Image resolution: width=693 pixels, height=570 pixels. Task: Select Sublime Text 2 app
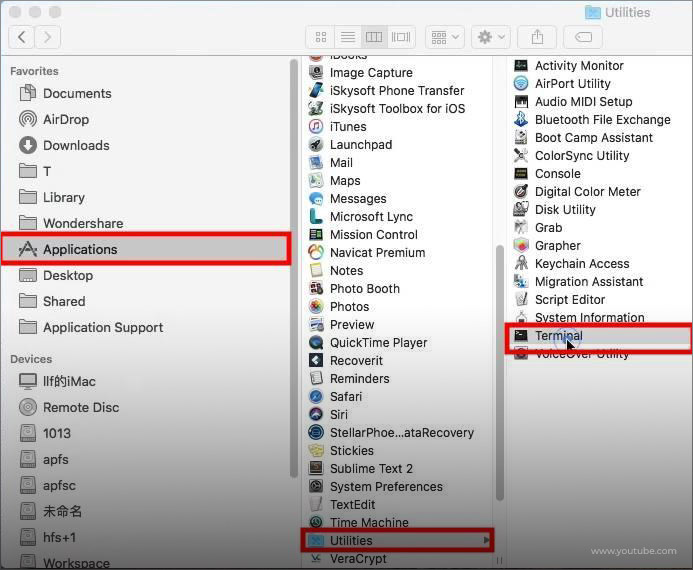(x=361, y=468)
